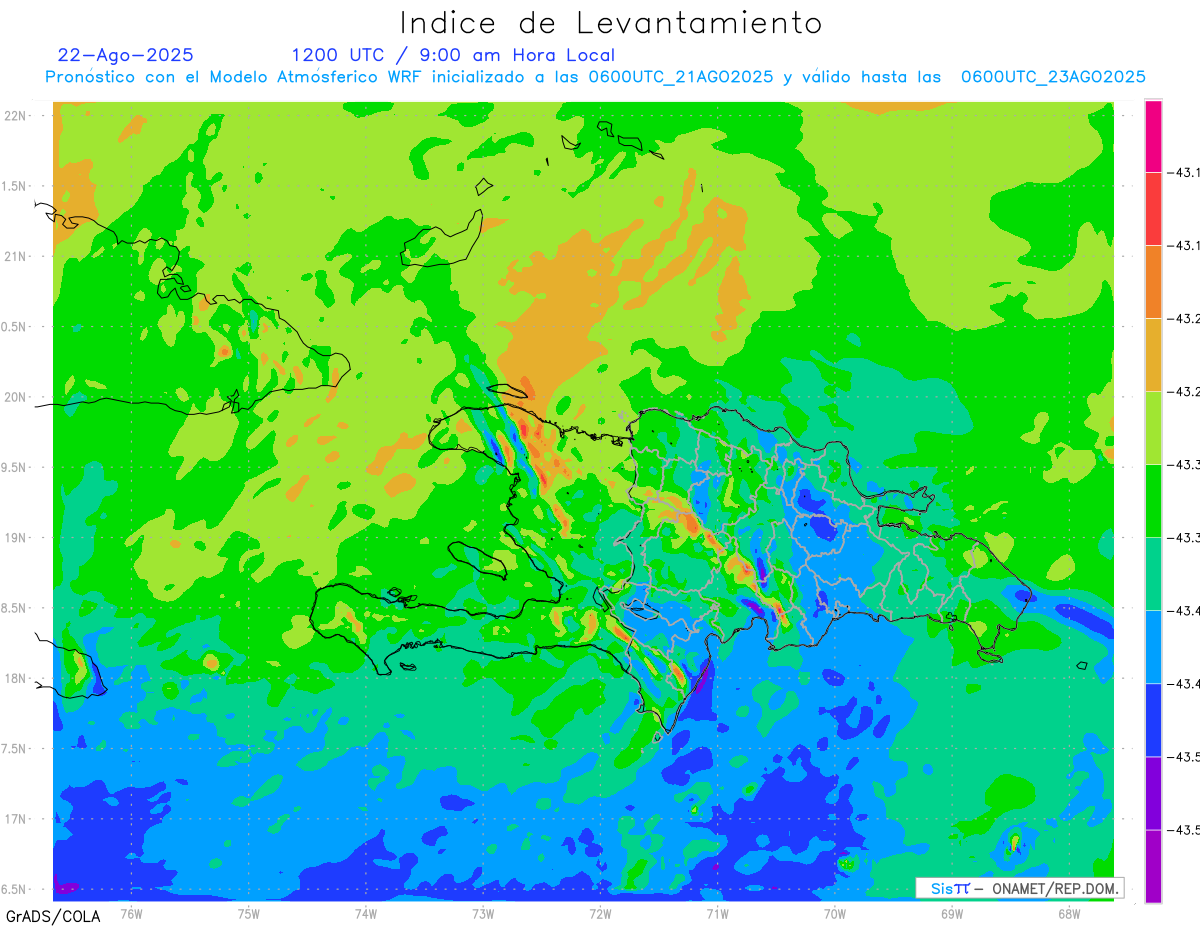Click the 'Indice de Levantamiento' title
This screenshot has height=927, width=1200.
click(611, 22)
